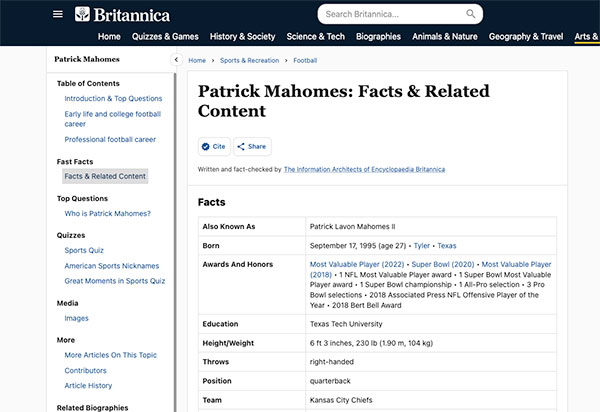Open American Sports Nicknames quiz

coord(112,266)
